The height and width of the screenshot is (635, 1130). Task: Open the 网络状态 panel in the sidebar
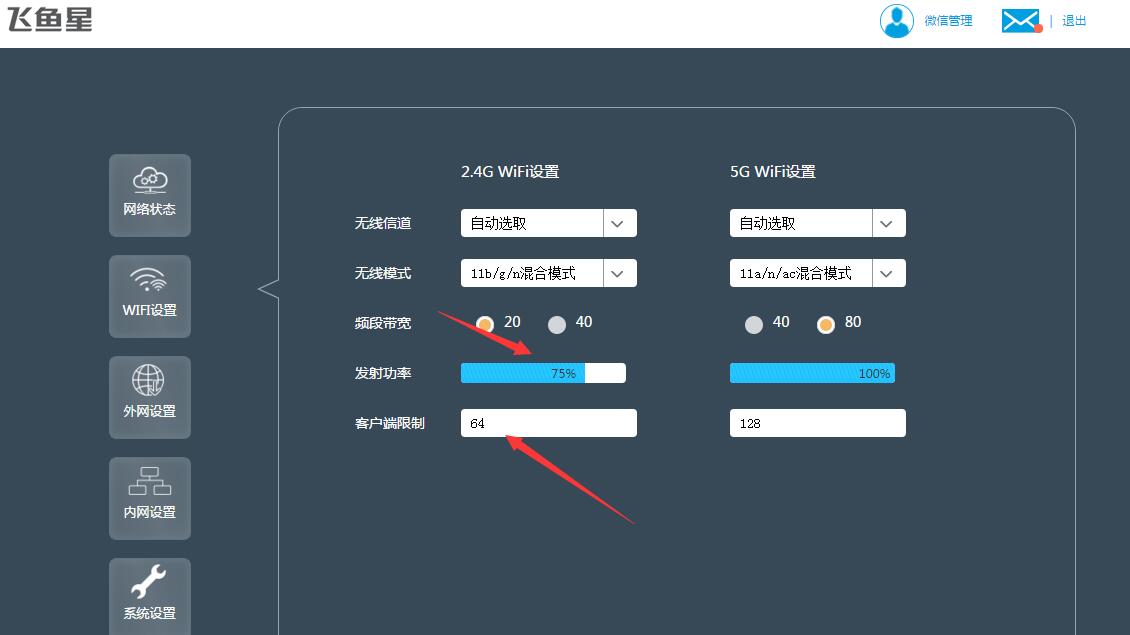pos(149,195)
